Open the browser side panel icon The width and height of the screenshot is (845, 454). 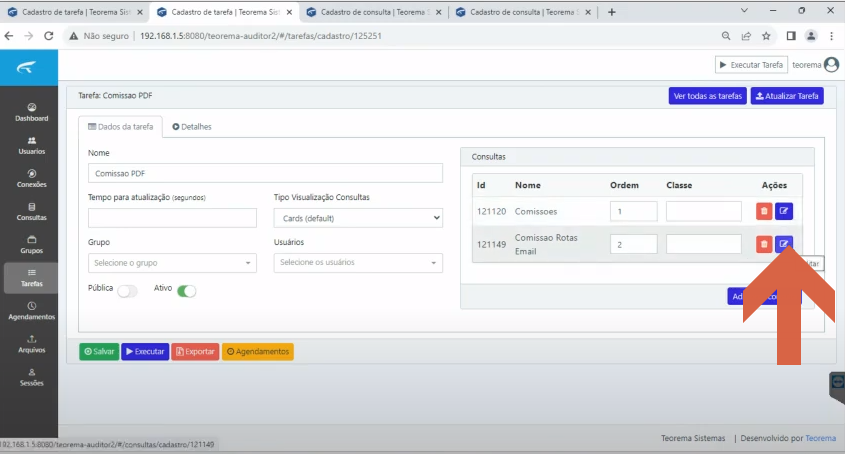[x=791, y=36]
